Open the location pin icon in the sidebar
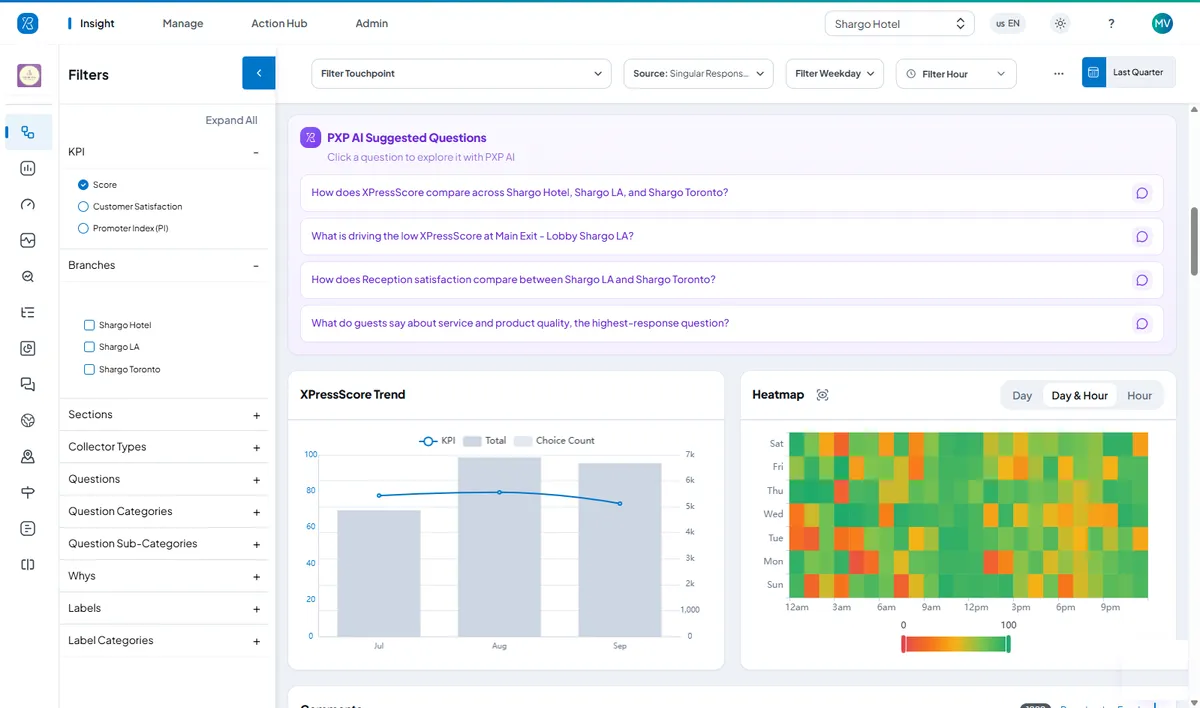Image resolution: width=1200 pixels, height=708 pixels. point(28,456)
